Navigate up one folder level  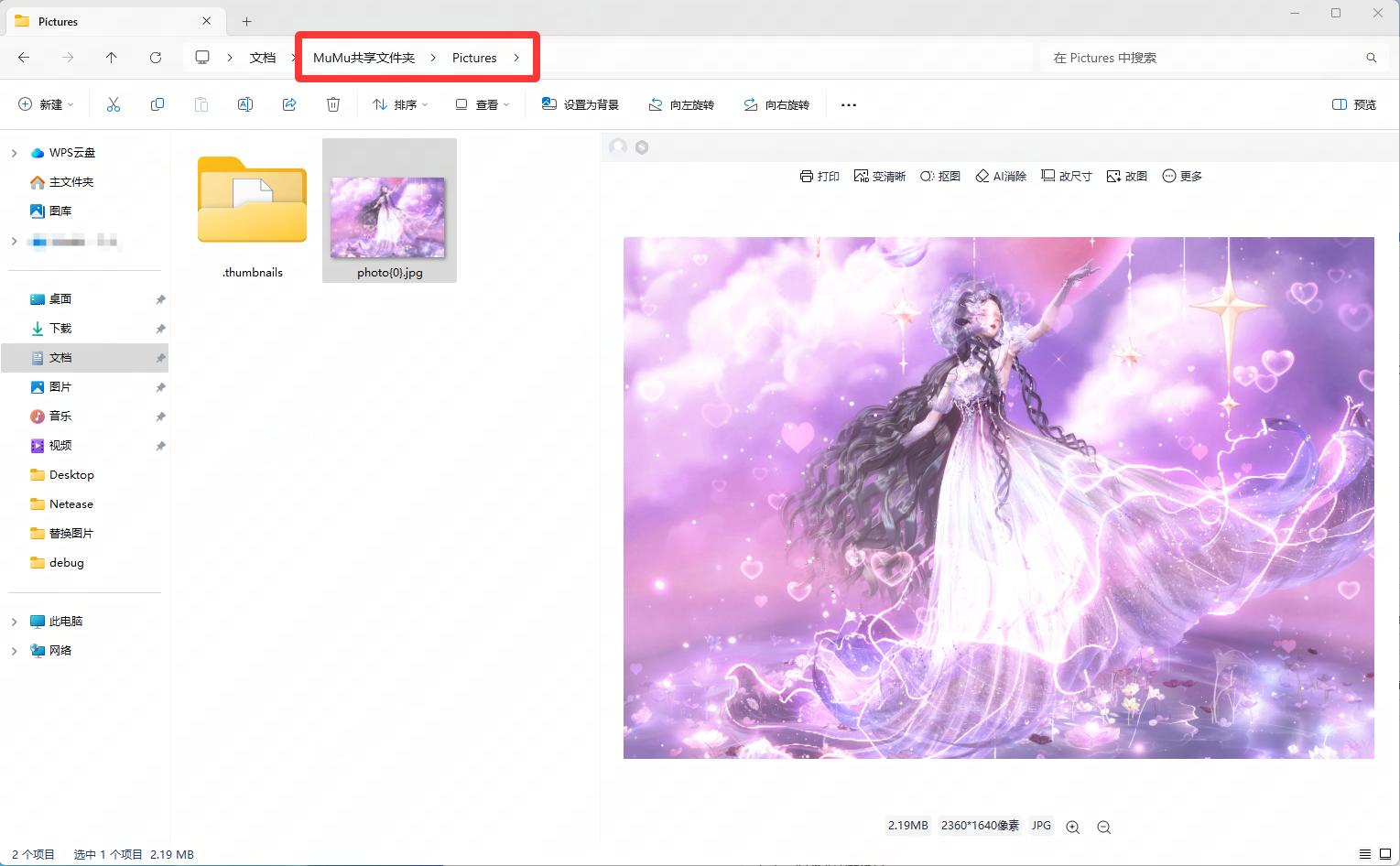click(x=112, y=58)
